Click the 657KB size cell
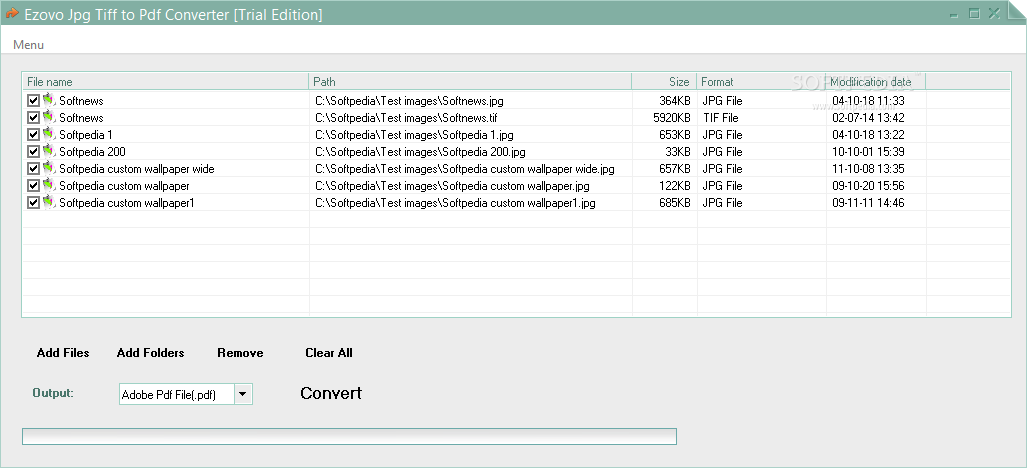The image size is (1027, 468). [675, 169]
